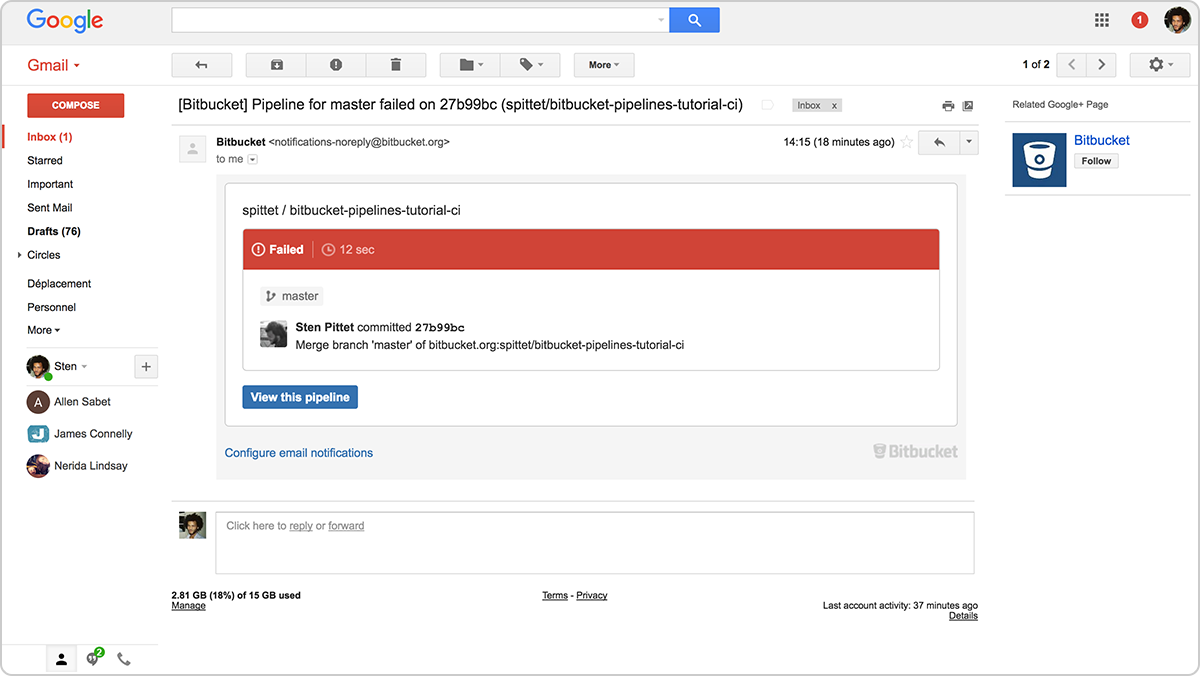Click the View this pipeline button
The width and height of the screenshot is (1200, 676).
point(299,396)
